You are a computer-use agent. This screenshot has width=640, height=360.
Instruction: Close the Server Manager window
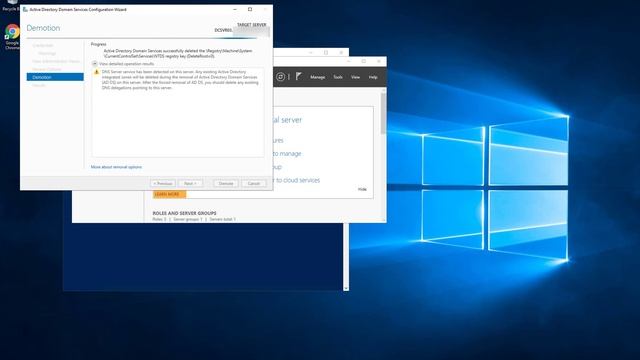click(379, 61)
